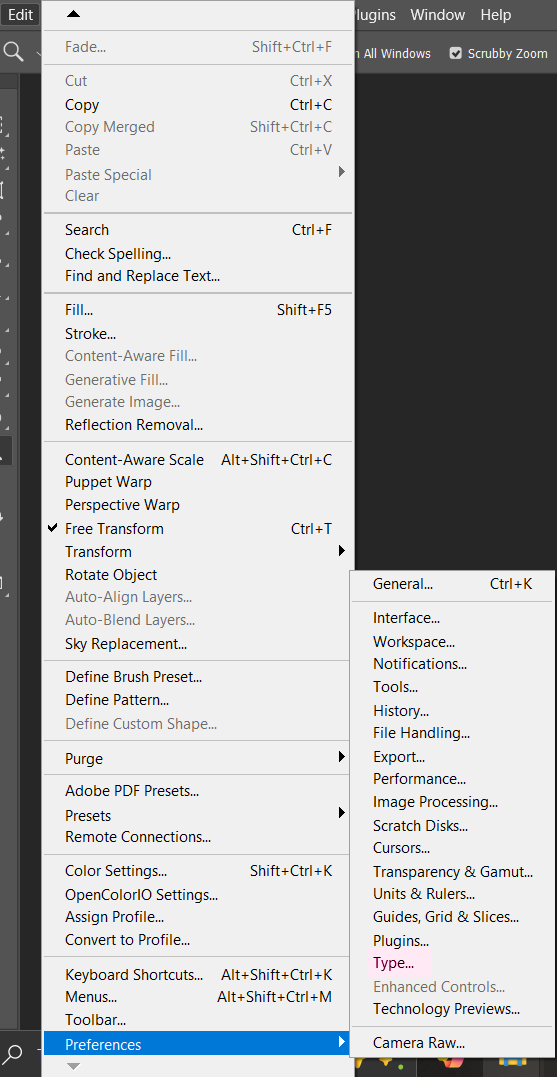Click the menu scroll-up arrow
557x1077 pixels.
coord(74,14)
